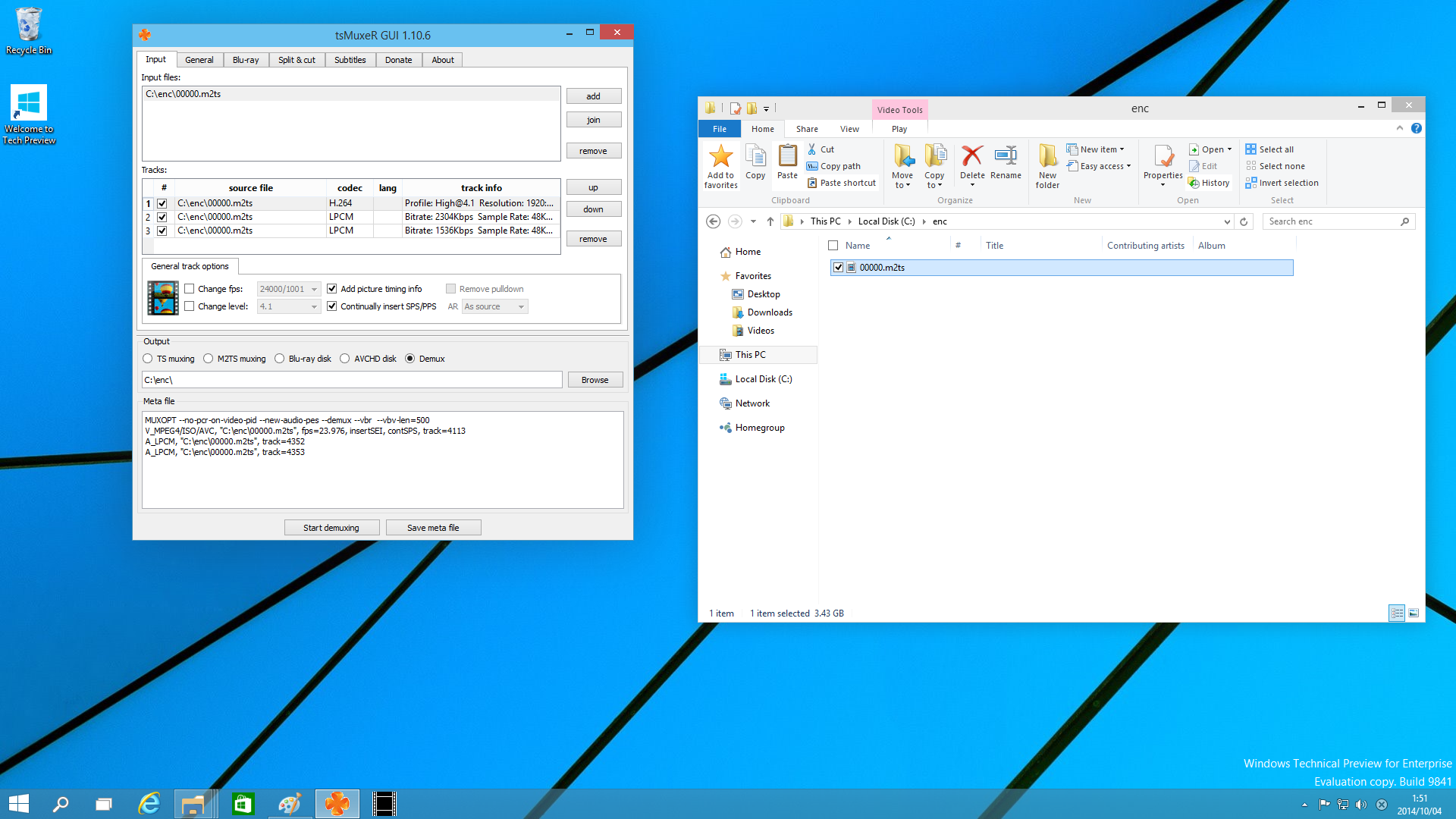Open the Store icon on taskbar
This screenshot has height=819, width=1456.
[x=243, y=804]
